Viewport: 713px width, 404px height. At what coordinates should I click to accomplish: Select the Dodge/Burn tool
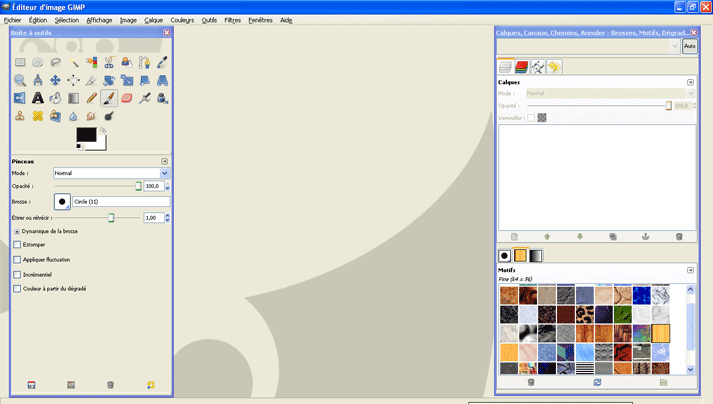[109, 116]
